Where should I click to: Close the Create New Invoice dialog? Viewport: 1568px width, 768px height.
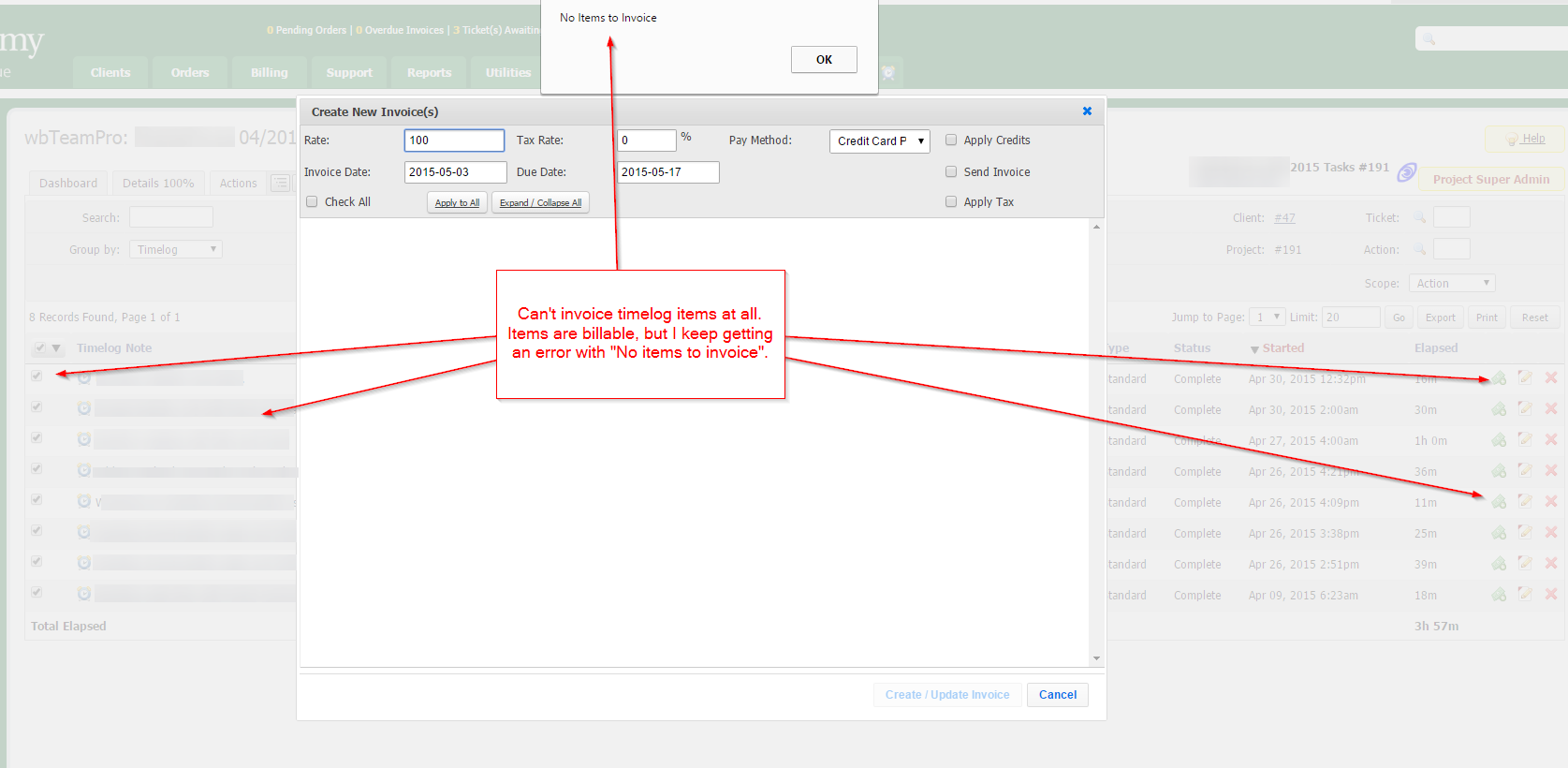(1087, 111)
